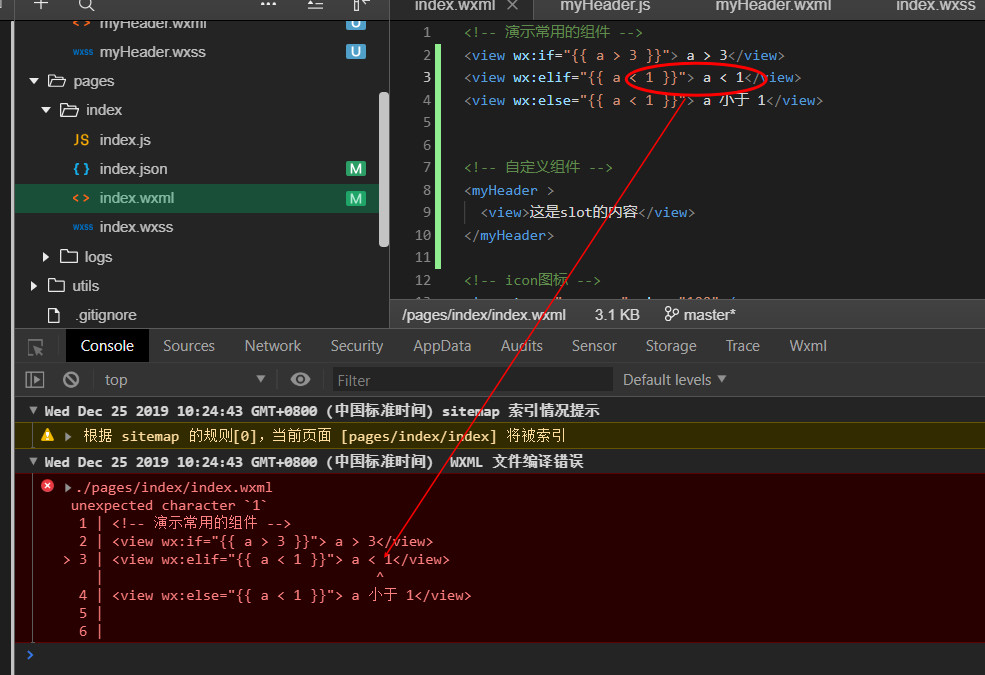The width and height of the screenshot is (985, 675).
Task: Open the Audits devtools tab
Action: [521, 346]
